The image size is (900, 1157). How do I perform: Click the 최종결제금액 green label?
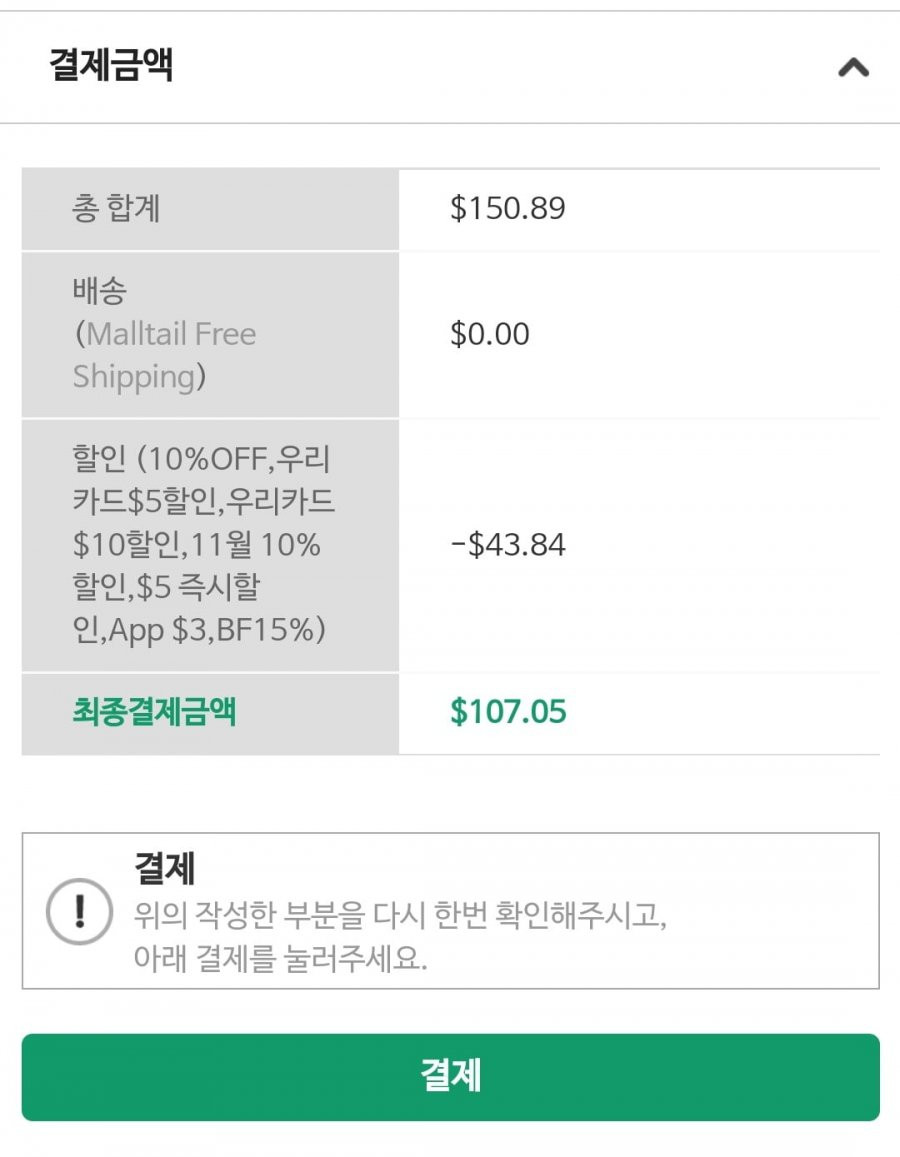tap(154, 712)
